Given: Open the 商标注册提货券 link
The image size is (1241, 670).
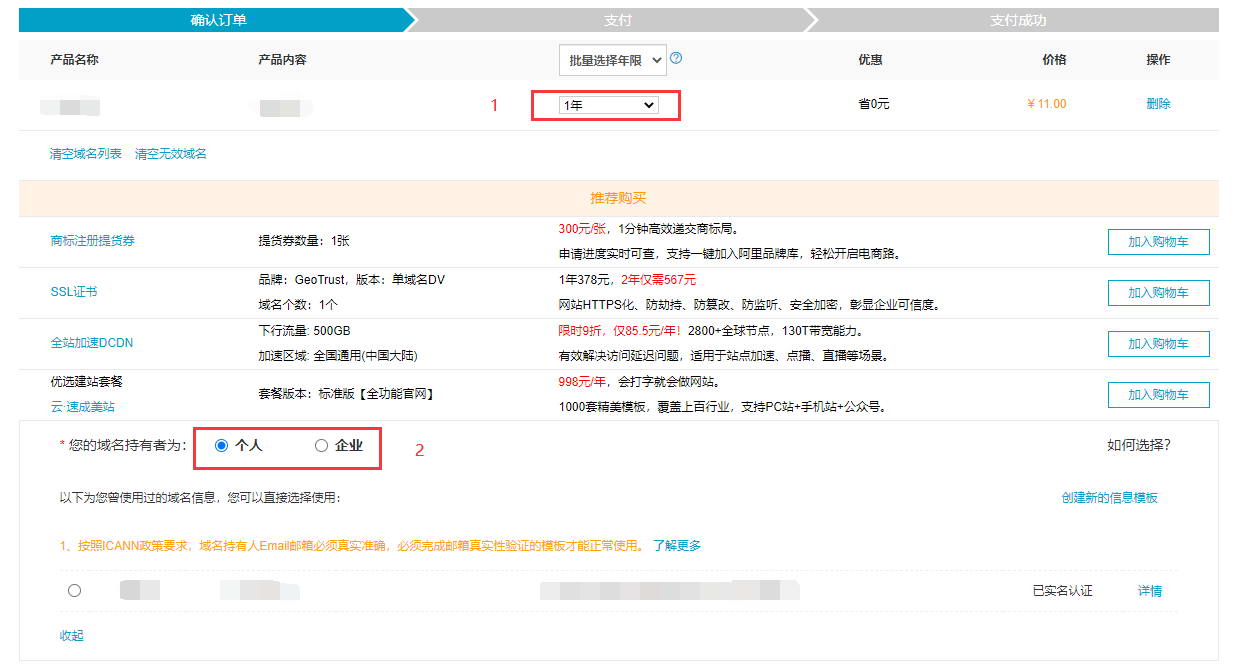Looking at the screenshot, I should [x=92, y=241].
